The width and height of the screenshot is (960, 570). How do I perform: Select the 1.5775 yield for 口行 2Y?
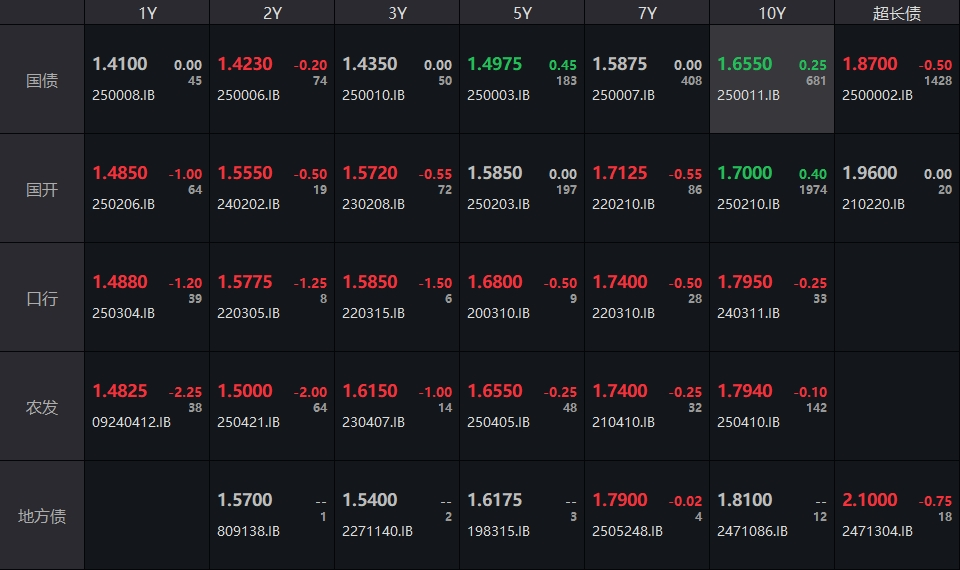click(x=244, y=282)
